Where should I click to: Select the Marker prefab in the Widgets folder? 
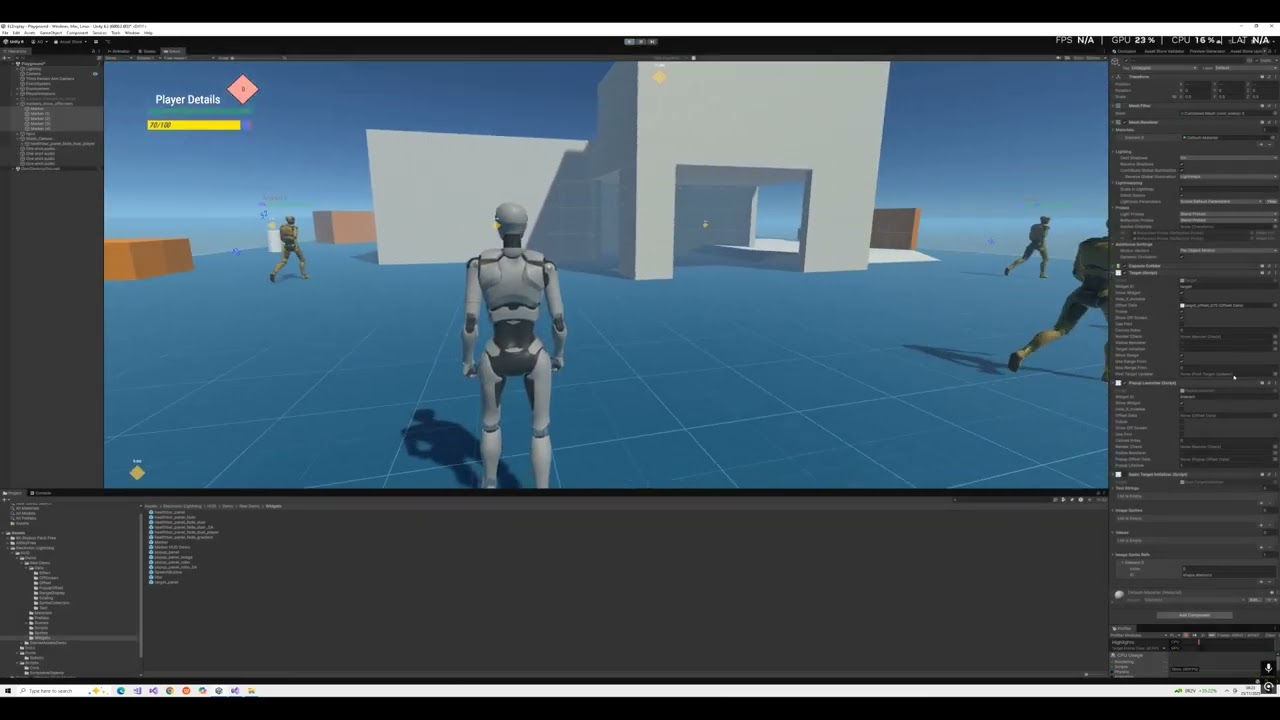point(158,542)
